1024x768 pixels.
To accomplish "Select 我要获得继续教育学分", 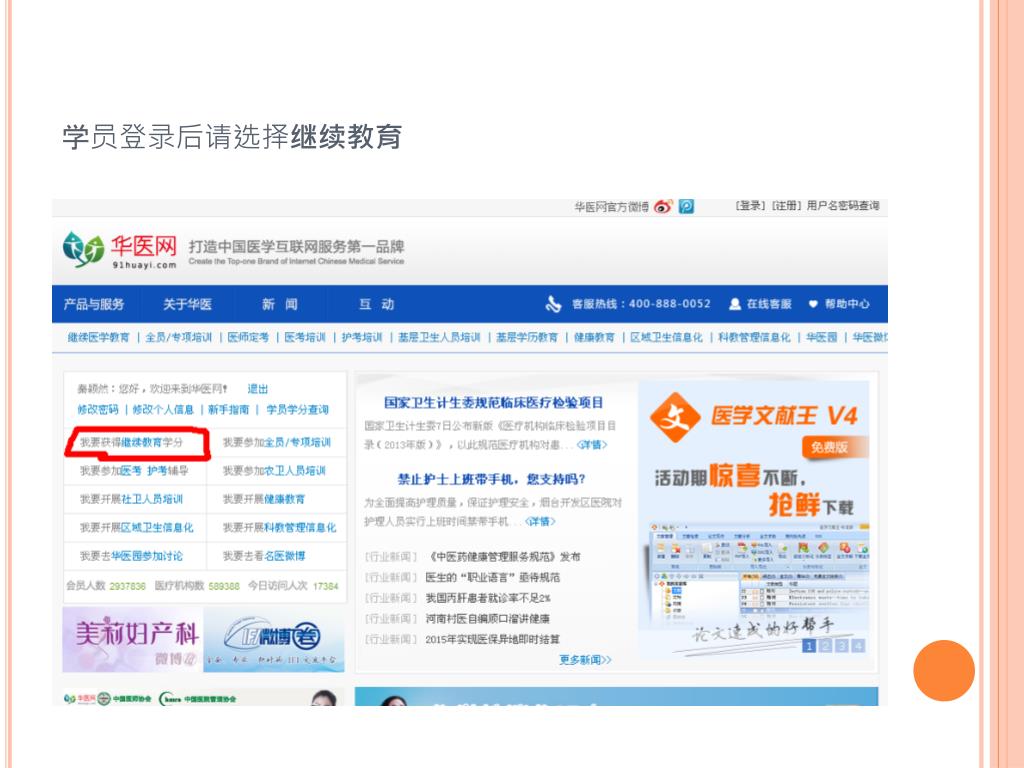I will 131,442.
